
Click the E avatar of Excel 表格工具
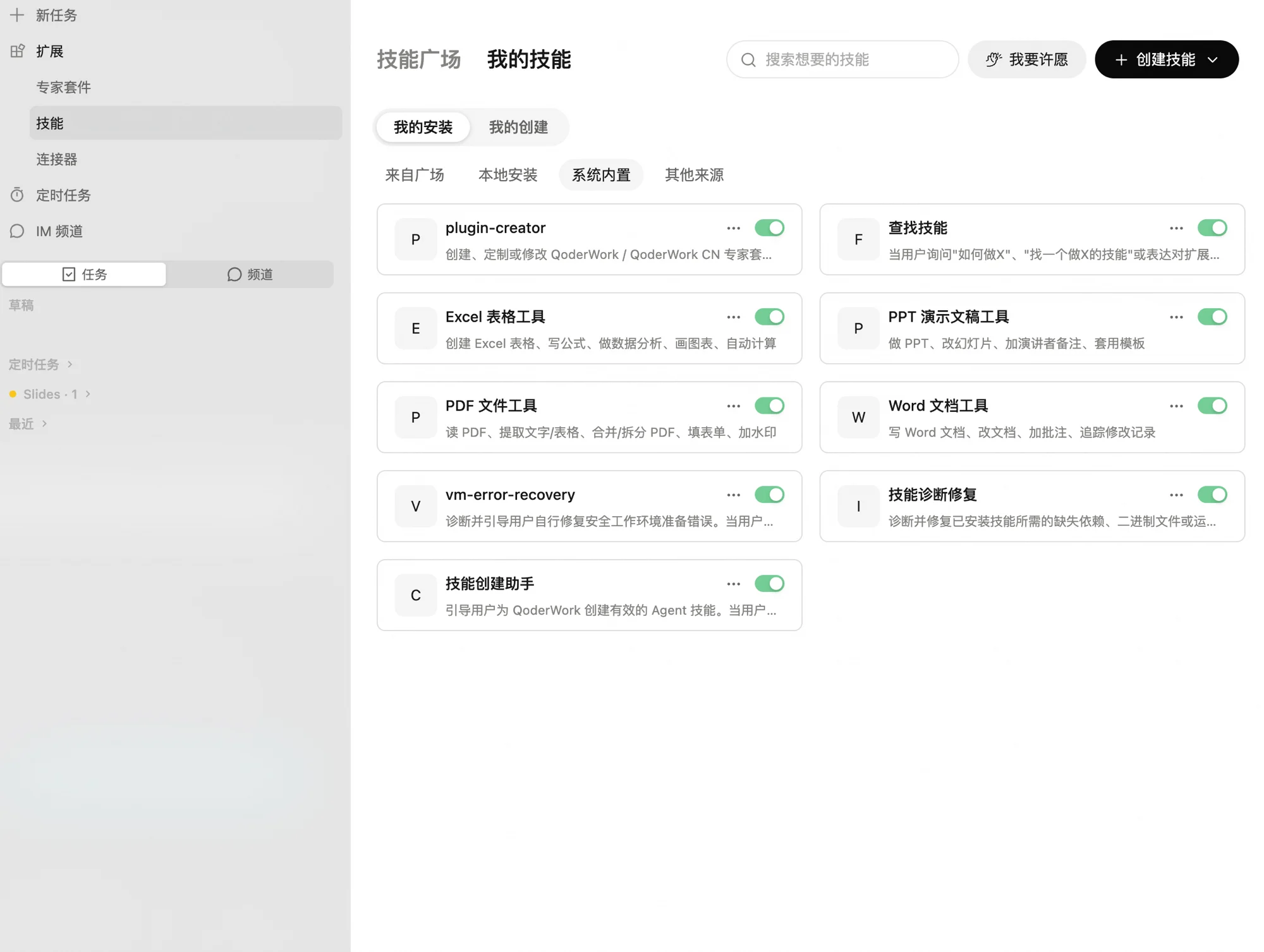pos(416,328)
